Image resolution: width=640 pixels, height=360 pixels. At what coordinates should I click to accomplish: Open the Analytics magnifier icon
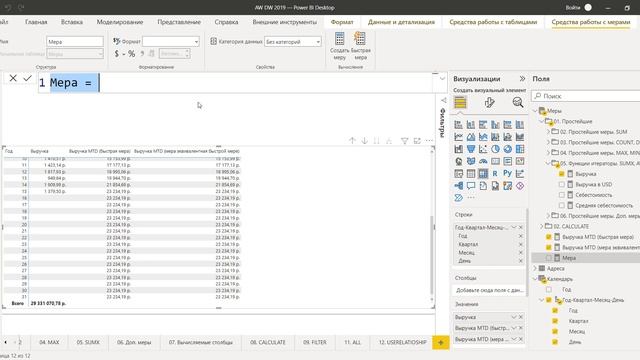(518, 102)
